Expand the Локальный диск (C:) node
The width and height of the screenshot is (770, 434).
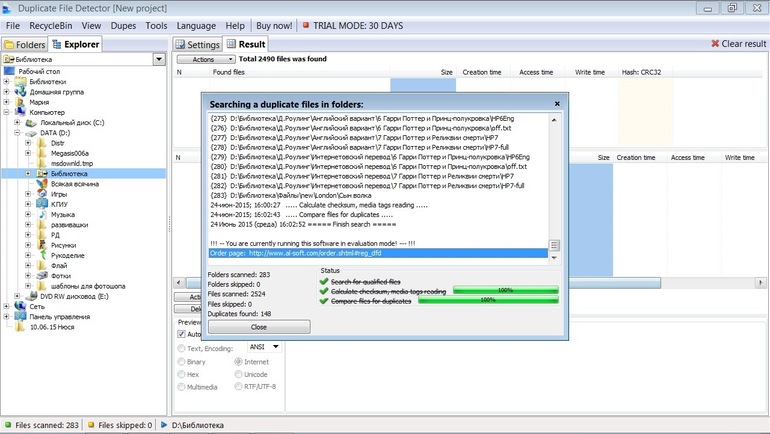coord(17,122)
